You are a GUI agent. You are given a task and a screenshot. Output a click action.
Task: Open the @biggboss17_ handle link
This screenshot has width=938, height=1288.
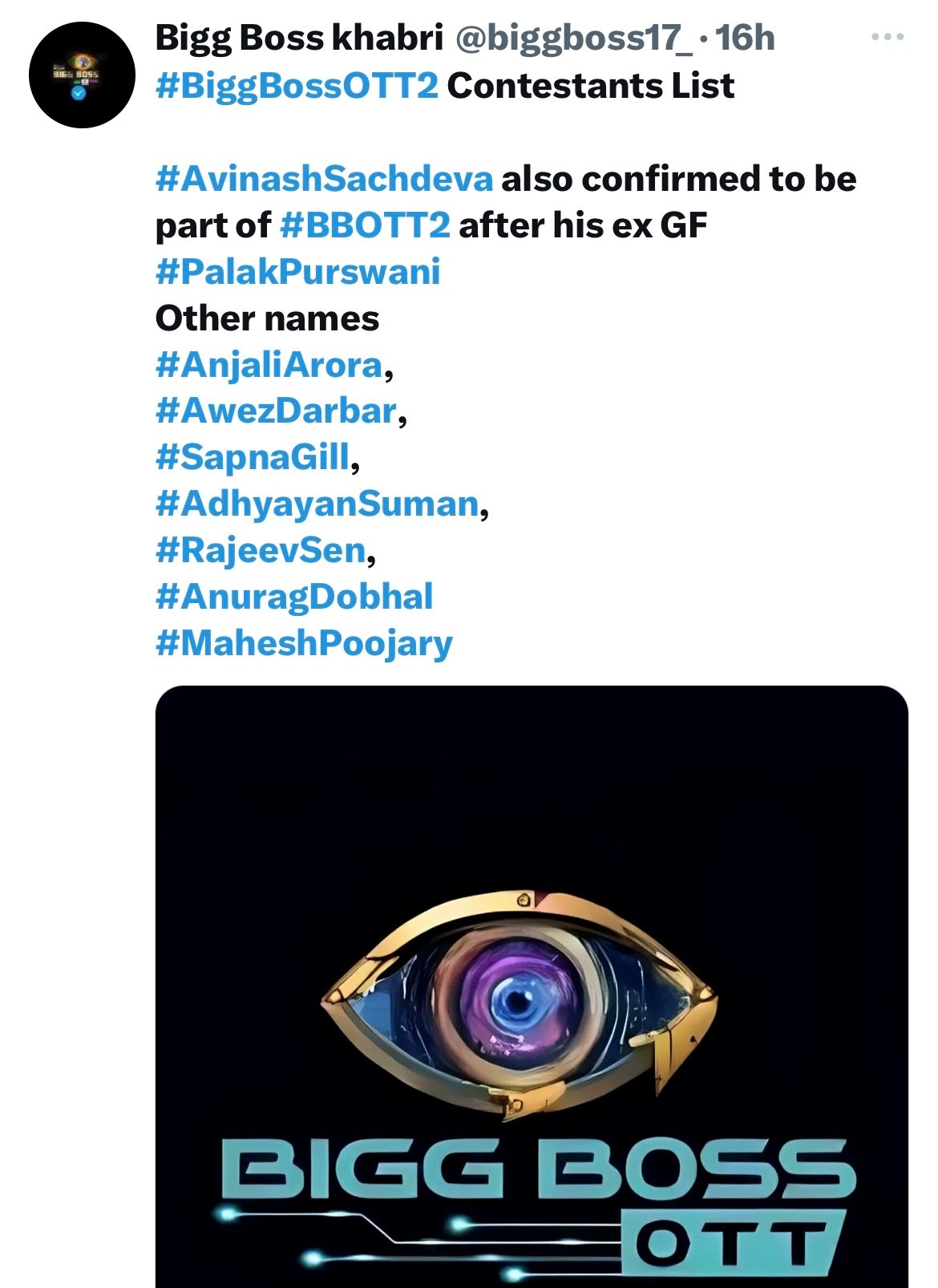click(x=573, y=38)
